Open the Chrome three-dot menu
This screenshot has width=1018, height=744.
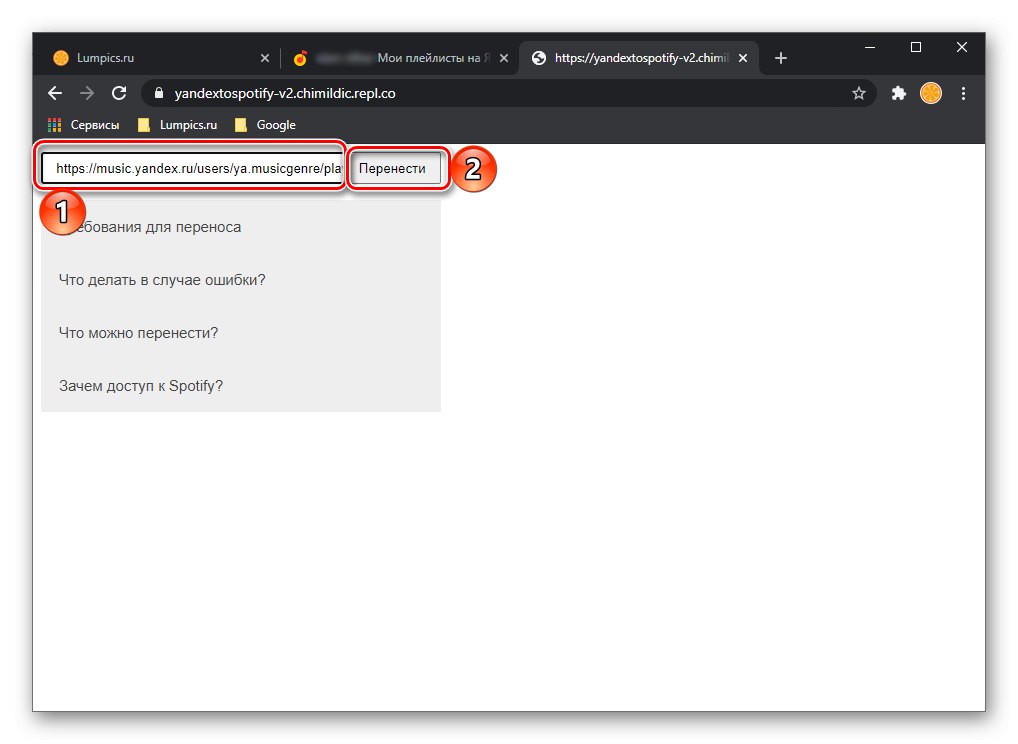963,93
